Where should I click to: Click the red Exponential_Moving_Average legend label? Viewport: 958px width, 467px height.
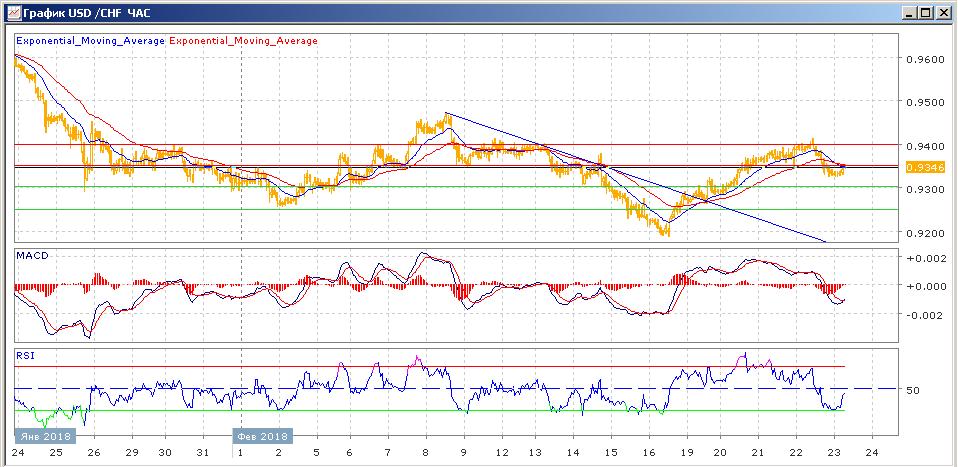tap(243, 41)
